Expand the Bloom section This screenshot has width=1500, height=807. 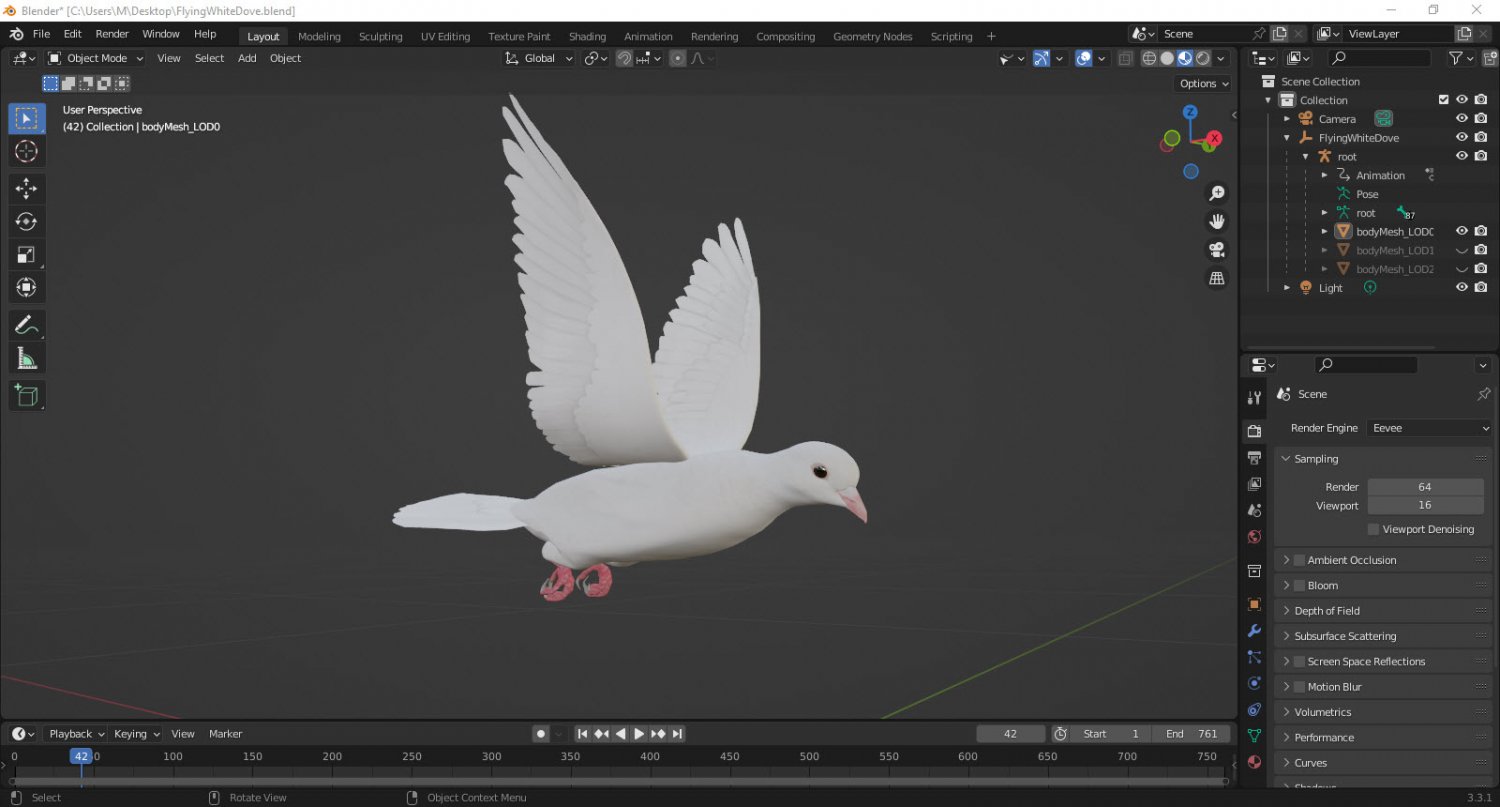pyautogui.click(x=1287, y=585)
